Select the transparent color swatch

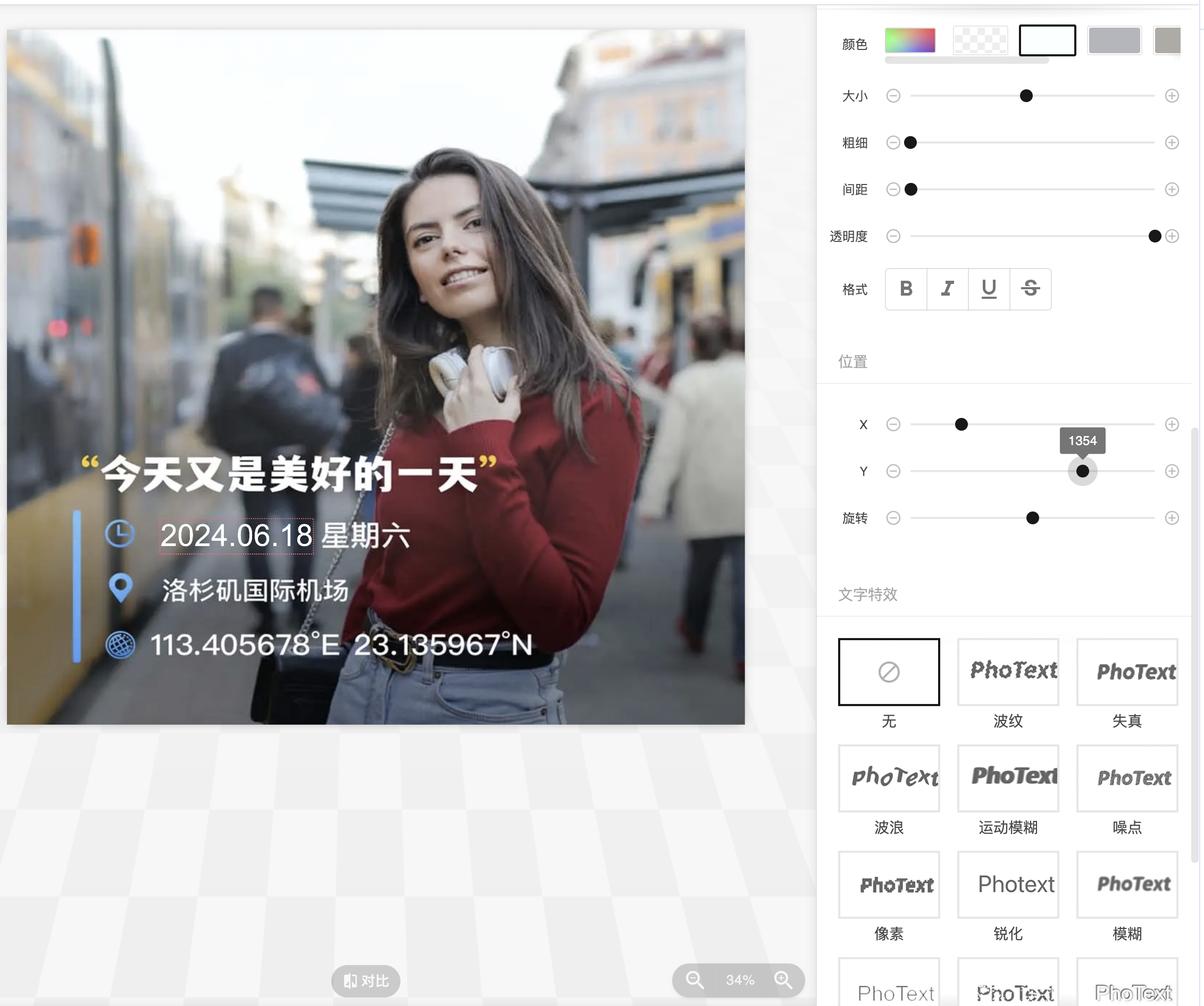point(980,41)
